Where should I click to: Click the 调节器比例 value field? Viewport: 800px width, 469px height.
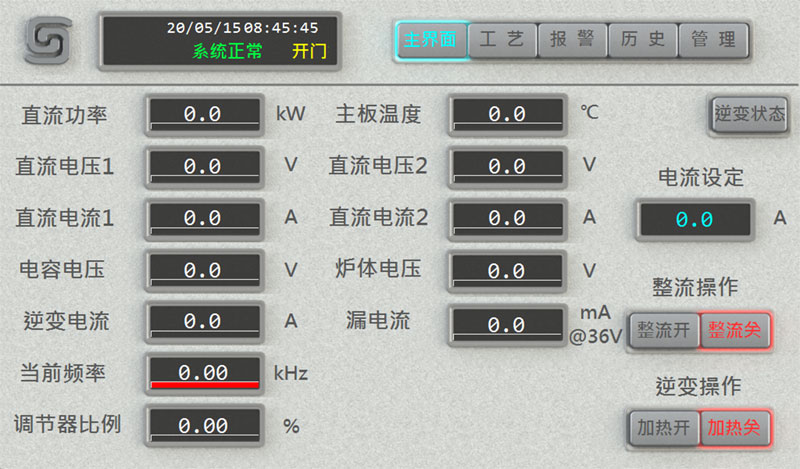click(x=203, y=425)
